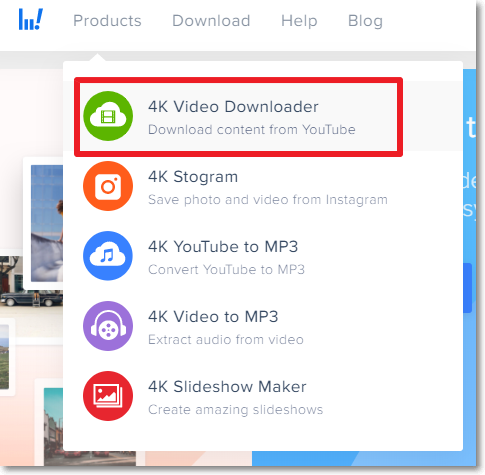485x475 pixels.
Task: Open the Help menu item
Action: pos(299,21)
